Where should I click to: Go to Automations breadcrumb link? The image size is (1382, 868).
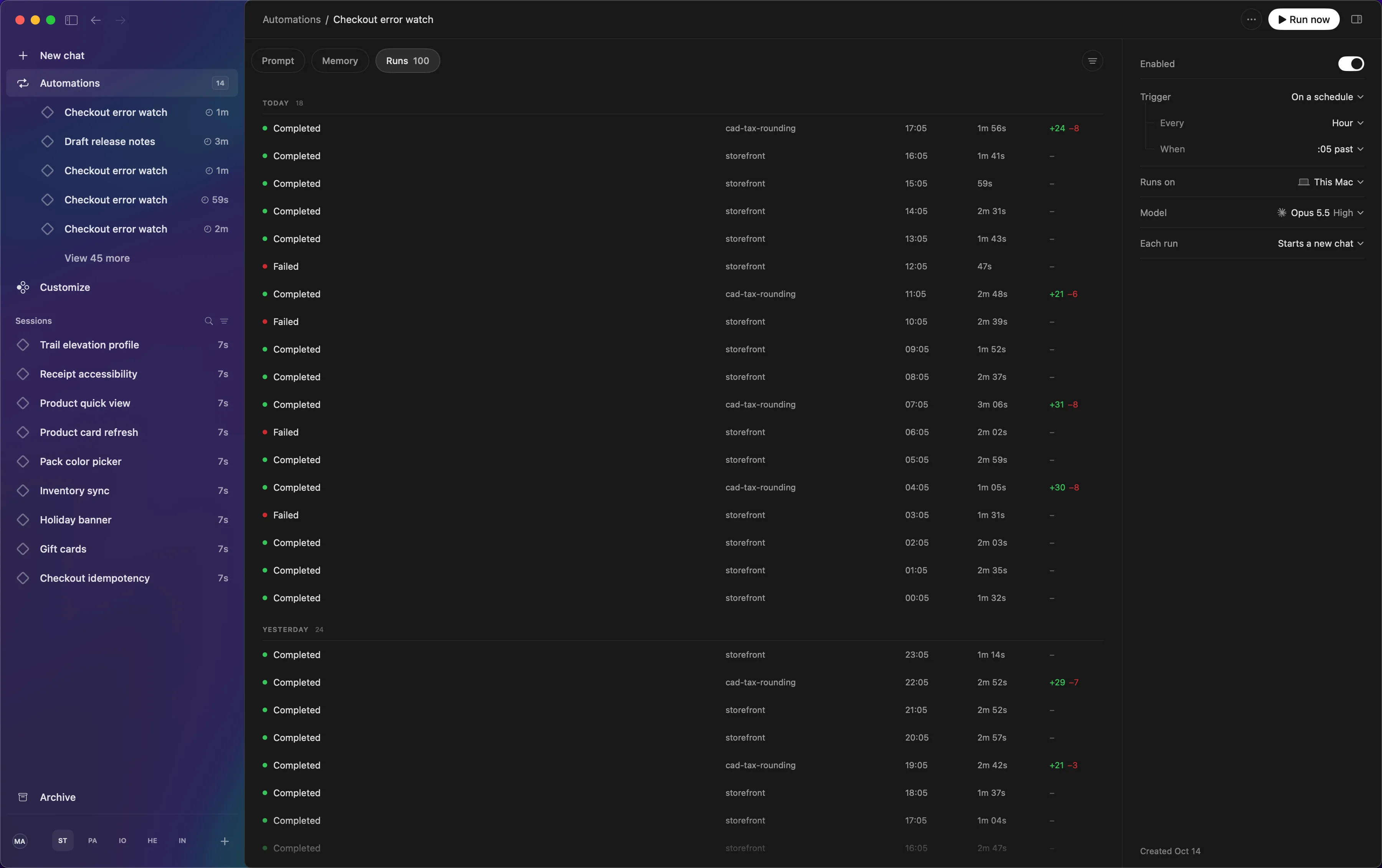[x=291, y=20]
